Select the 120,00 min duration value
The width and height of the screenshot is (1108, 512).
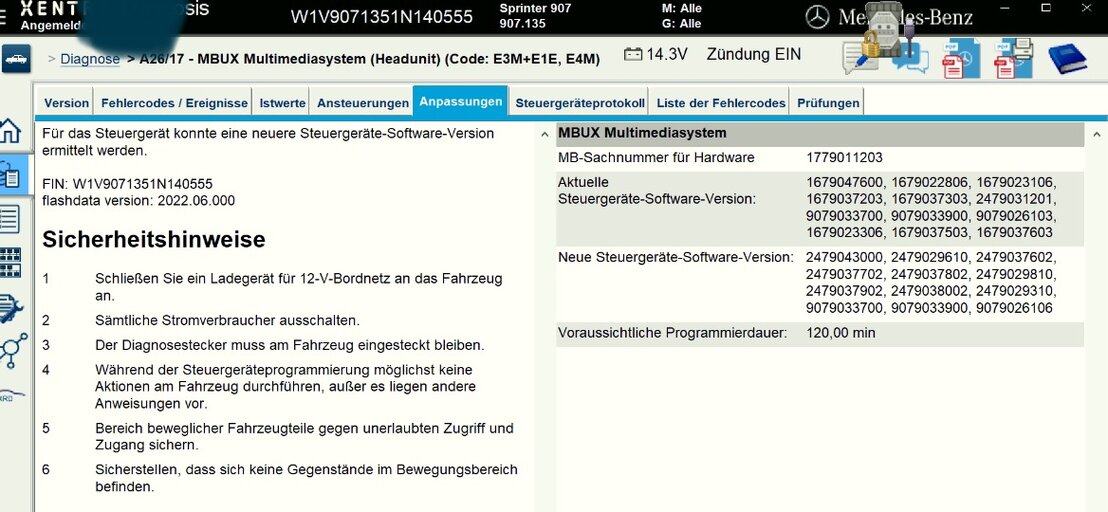[840, 333]
